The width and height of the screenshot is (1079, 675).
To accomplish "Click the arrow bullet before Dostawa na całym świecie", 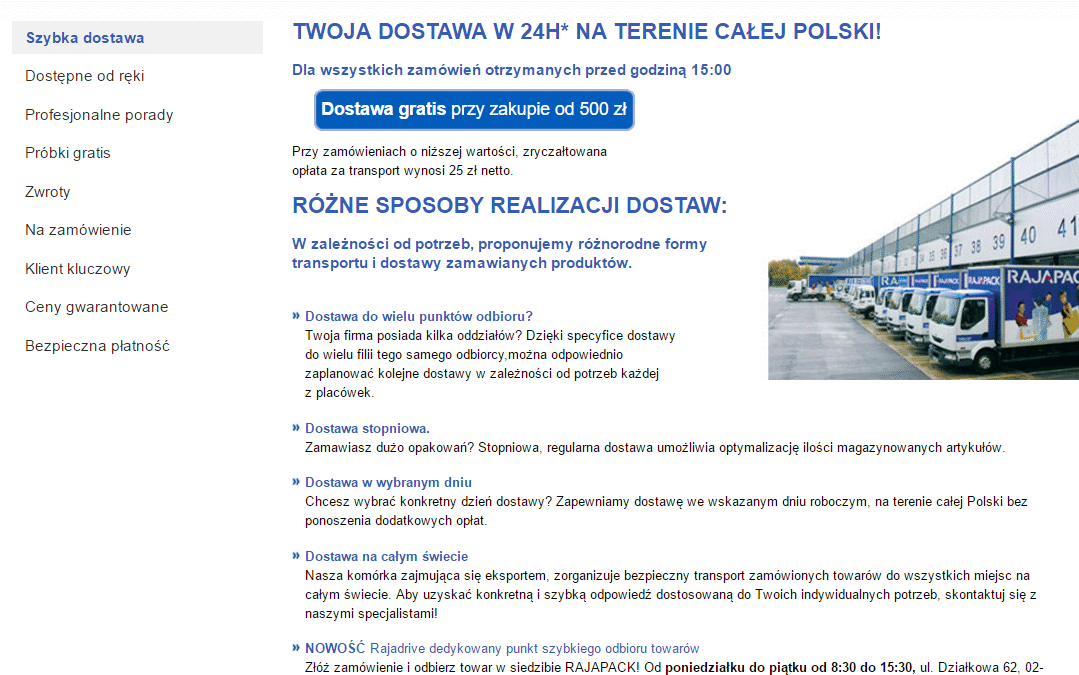I will click(296, 556).
